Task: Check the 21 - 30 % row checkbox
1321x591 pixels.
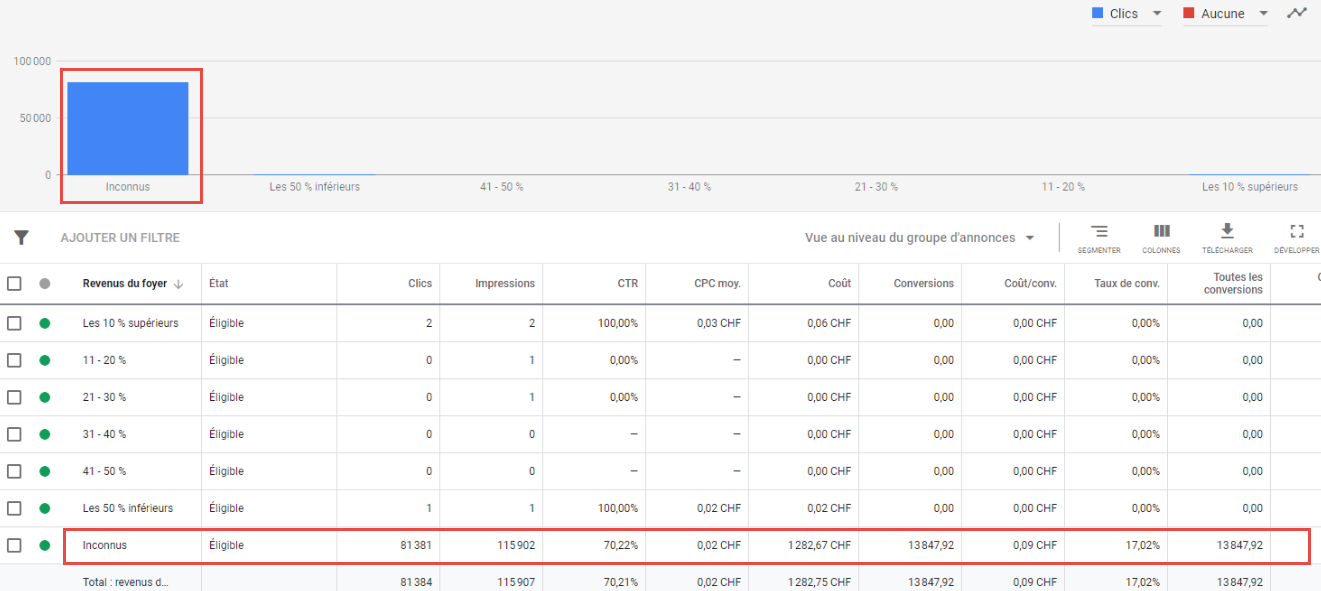Action: click(x=14, y=397)
